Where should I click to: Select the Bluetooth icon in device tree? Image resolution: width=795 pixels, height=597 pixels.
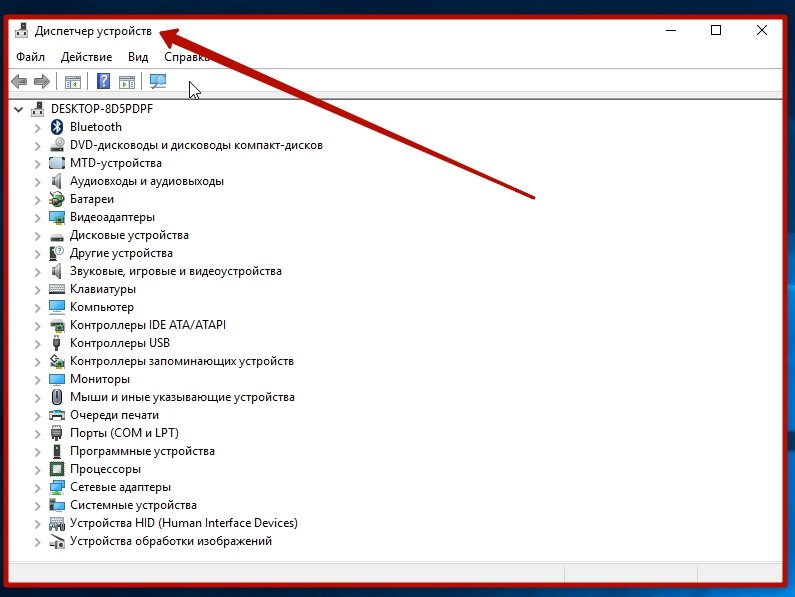[x=57, y=127]
